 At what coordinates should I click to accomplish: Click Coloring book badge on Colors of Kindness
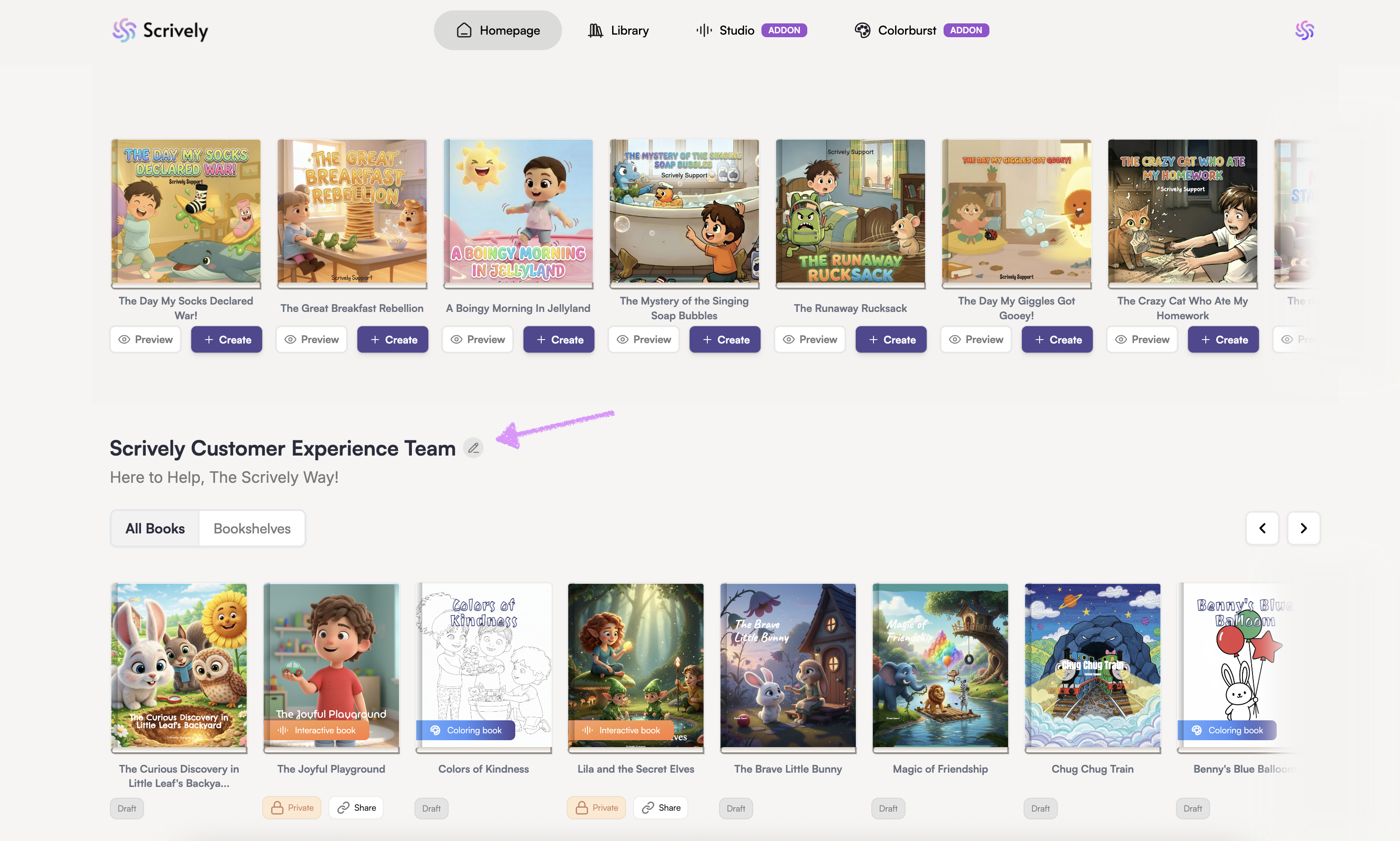pyautogui.click(x=466, y=731)
